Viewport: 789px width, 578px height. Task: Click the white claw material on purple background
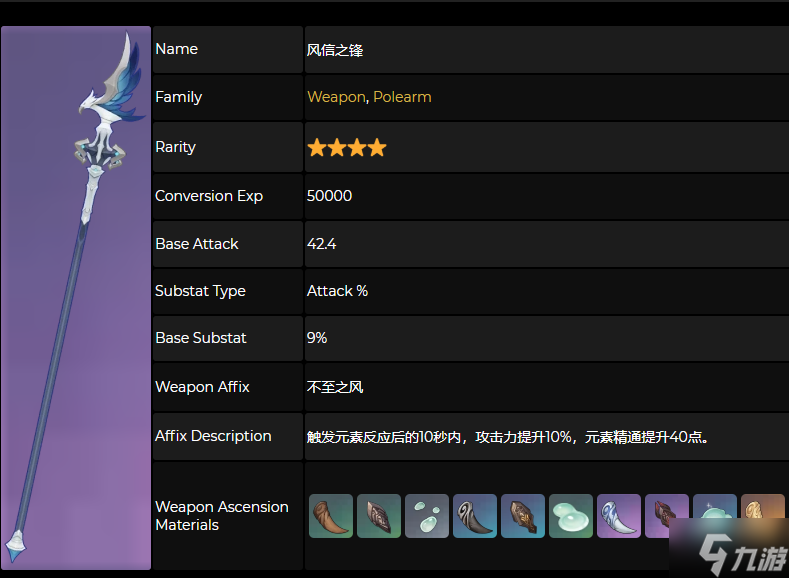pos(618,516)
